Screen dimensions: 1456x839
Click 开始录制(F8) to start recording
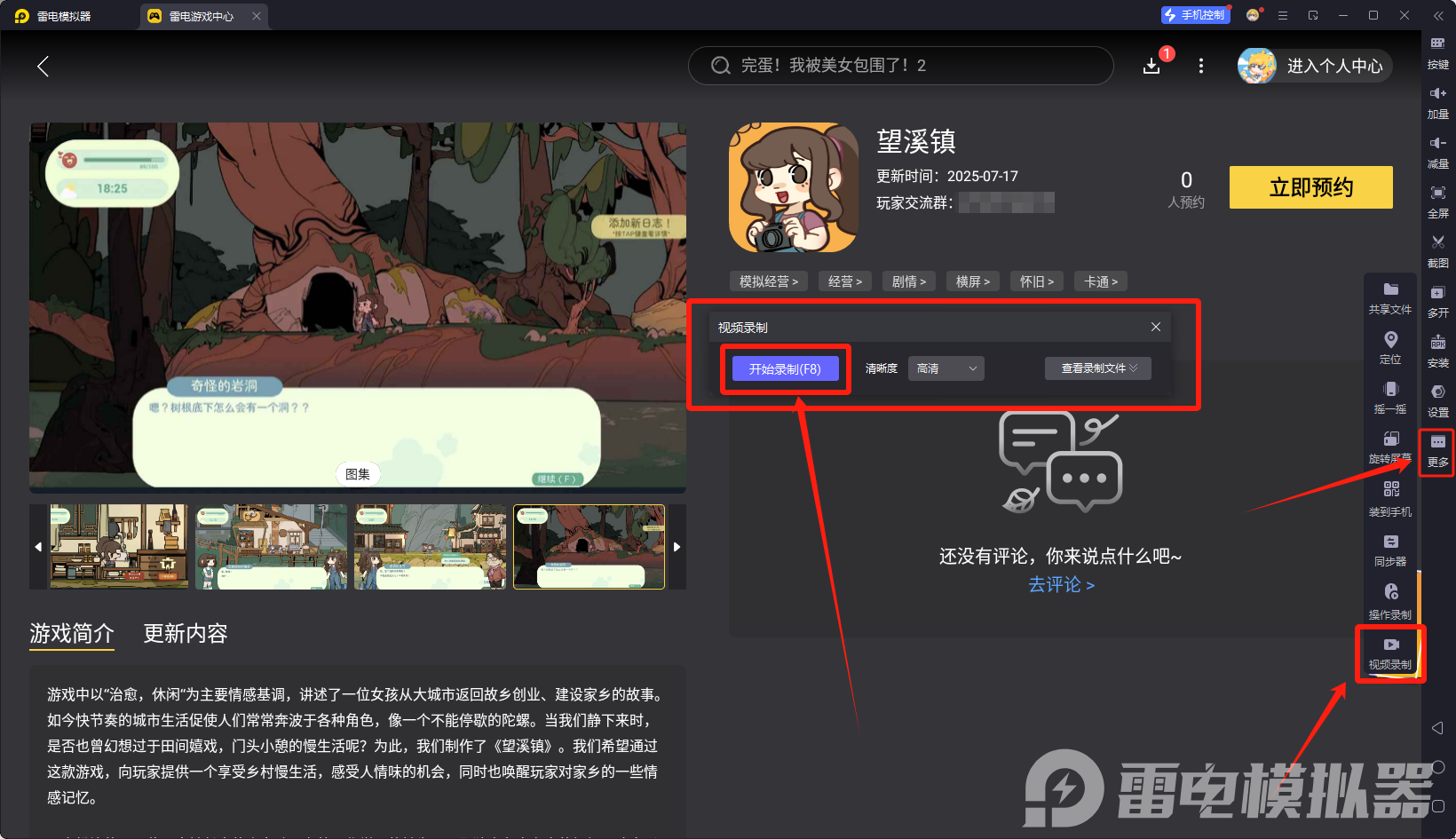pos(785,368)
